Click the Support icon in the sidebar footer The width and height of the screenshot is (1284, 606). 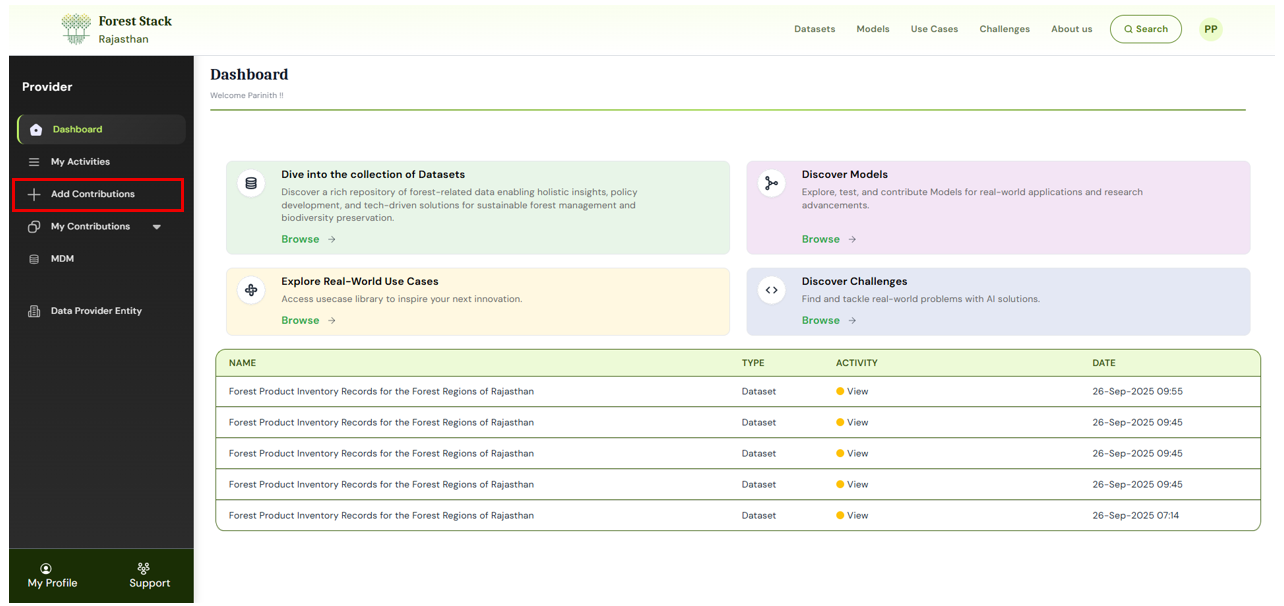point(143,568)
